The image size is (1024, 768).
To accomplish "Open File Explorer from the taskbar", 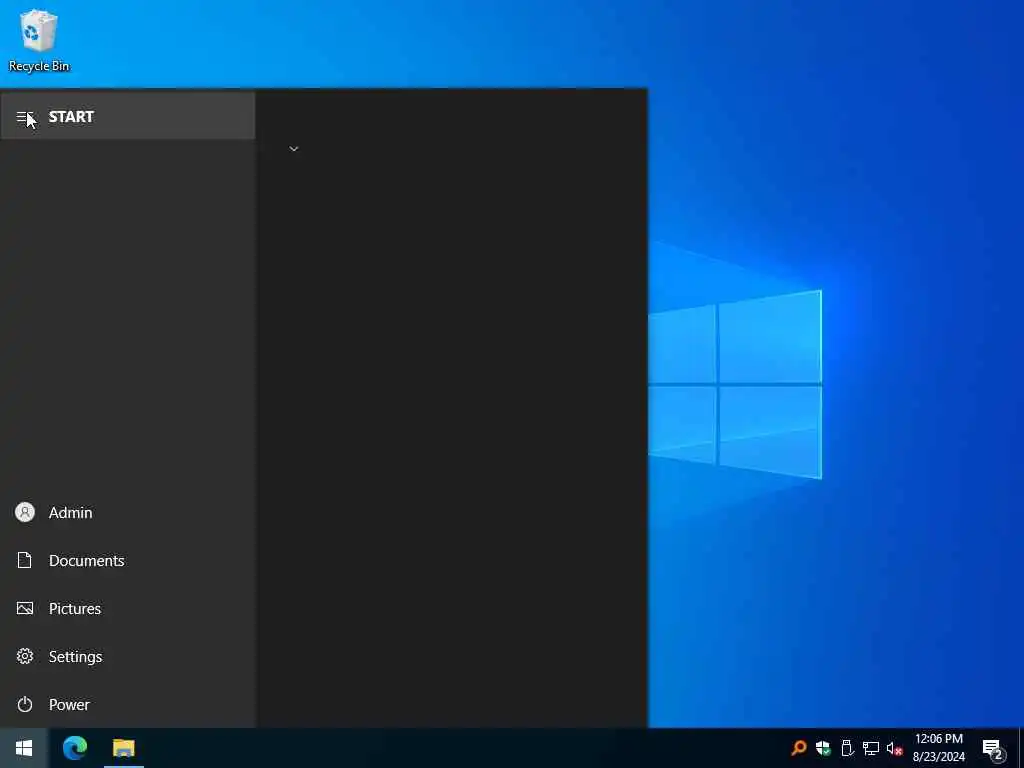I will (x=123, y=748).
